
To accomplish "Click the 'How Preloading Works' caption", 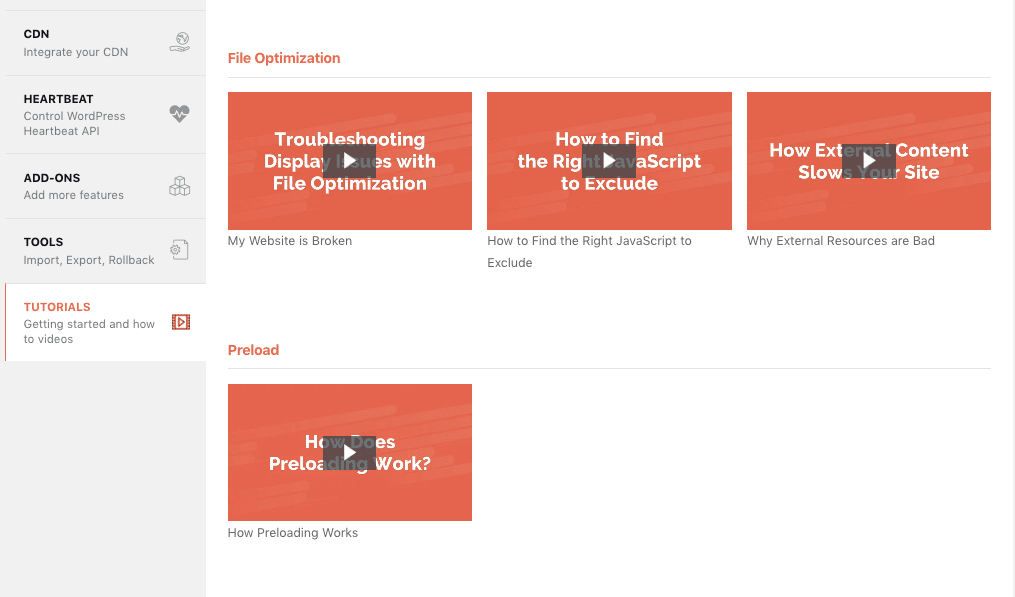I will (x=293, y=532).
